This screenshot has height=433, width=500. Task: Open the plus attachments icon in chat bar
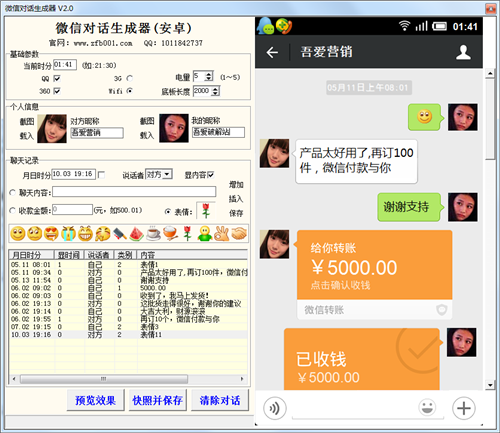[x=463, y=408]
